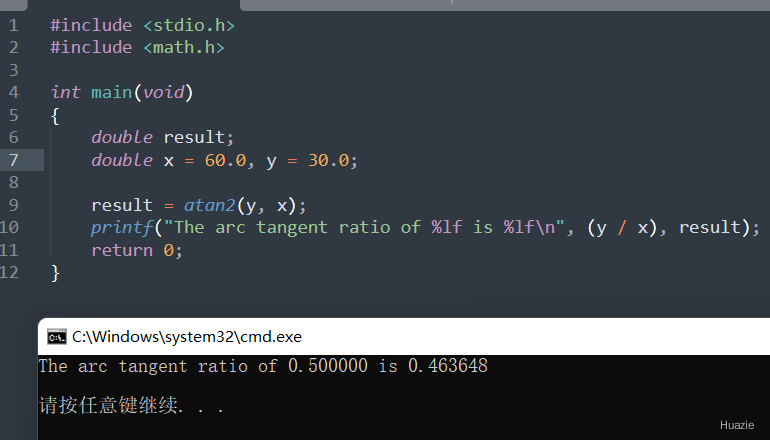770x440 pixels.
Task: Click line number 6 in gutter
Action: pos(13,137)
